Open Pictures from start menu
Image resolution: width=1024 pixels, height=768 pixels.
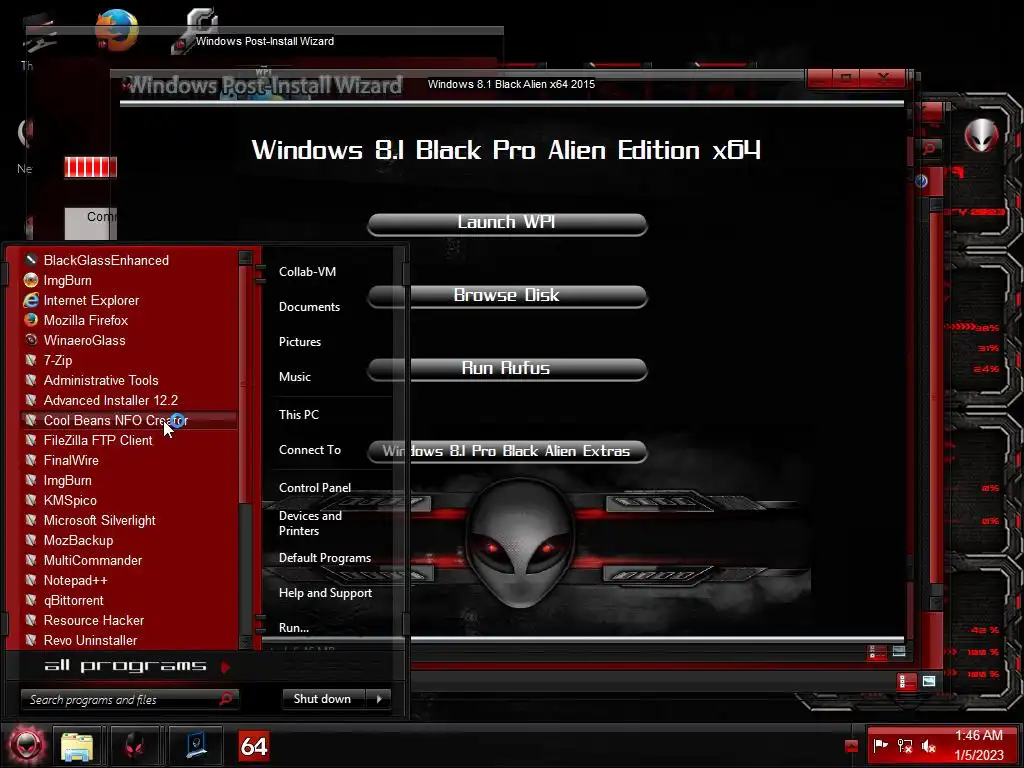pyautogui.click(x=300, y=342)
